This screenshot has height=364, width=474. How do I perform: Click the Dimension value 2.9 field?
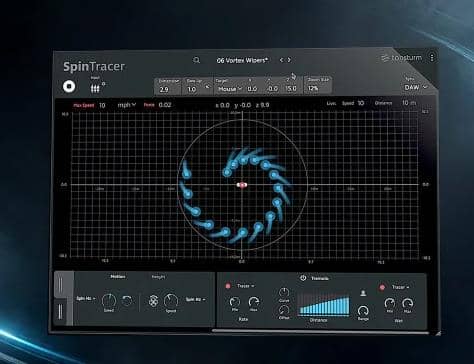coord(164,89)
